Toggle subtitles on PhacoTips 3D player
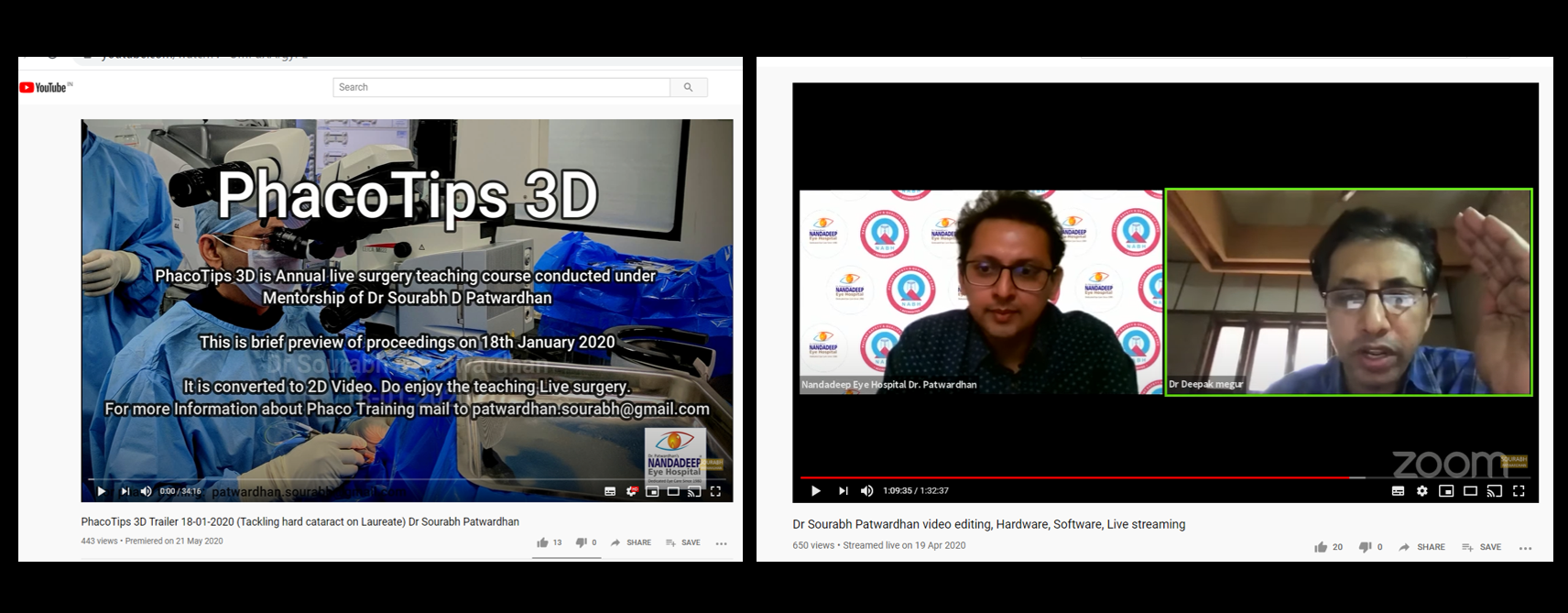Image resolution: width=1568 pixels, height=613 pixels. [x=610, y=491]
